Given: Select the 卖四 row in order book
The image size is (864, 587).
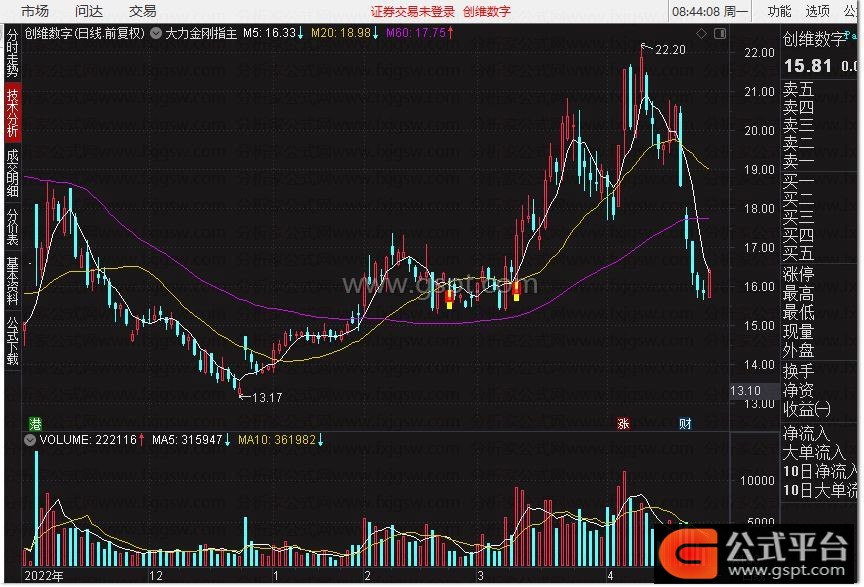Looking at the screenshot, I should tap(798, 107).
